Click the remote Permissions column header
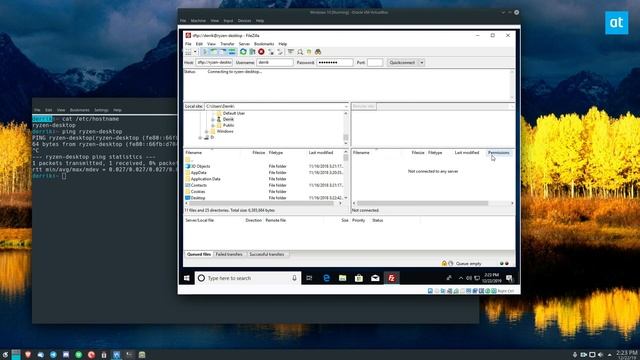This screenshot has height=360, width=640. click(499, 153)
